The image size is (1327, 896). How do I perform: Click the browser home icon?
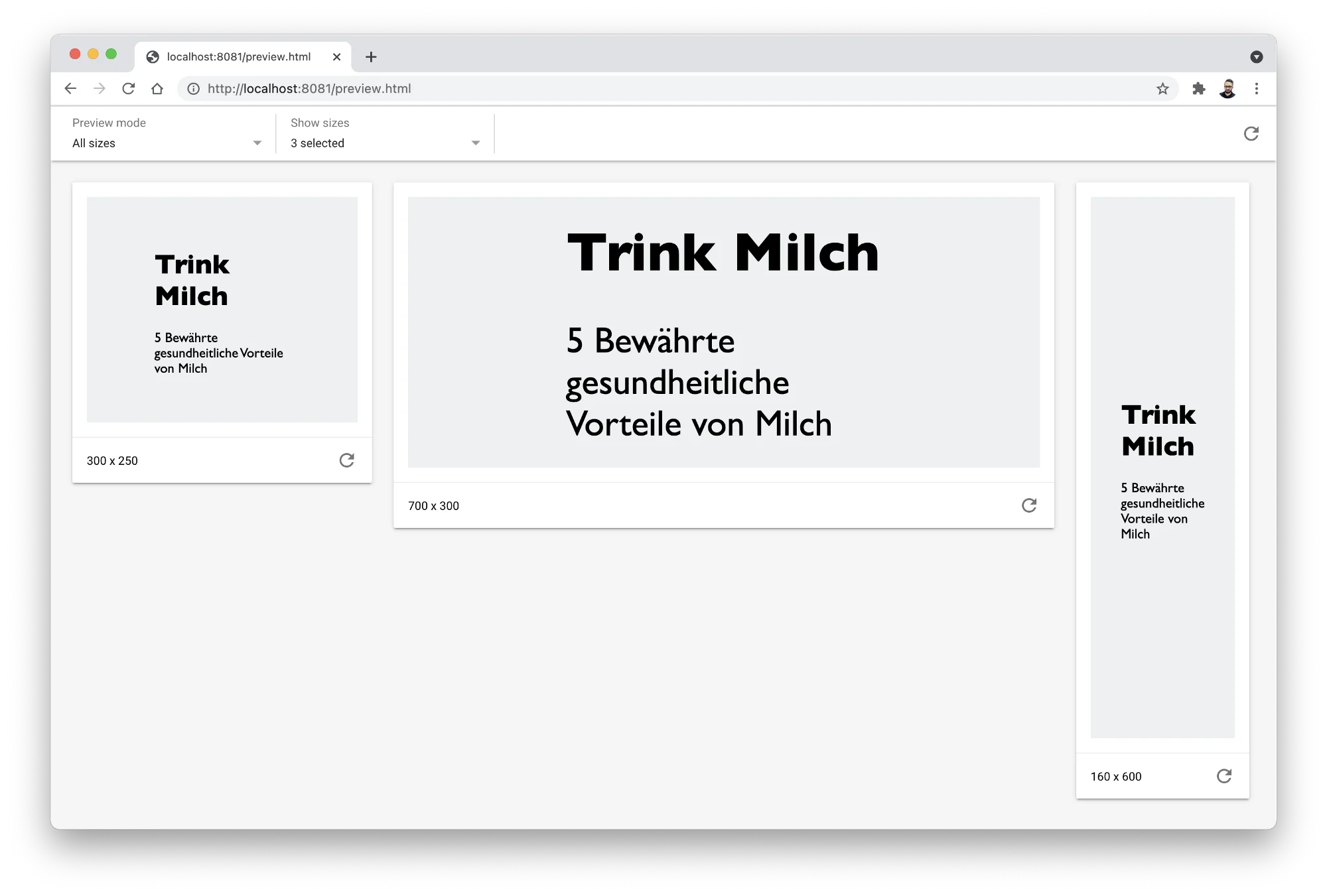157,89
